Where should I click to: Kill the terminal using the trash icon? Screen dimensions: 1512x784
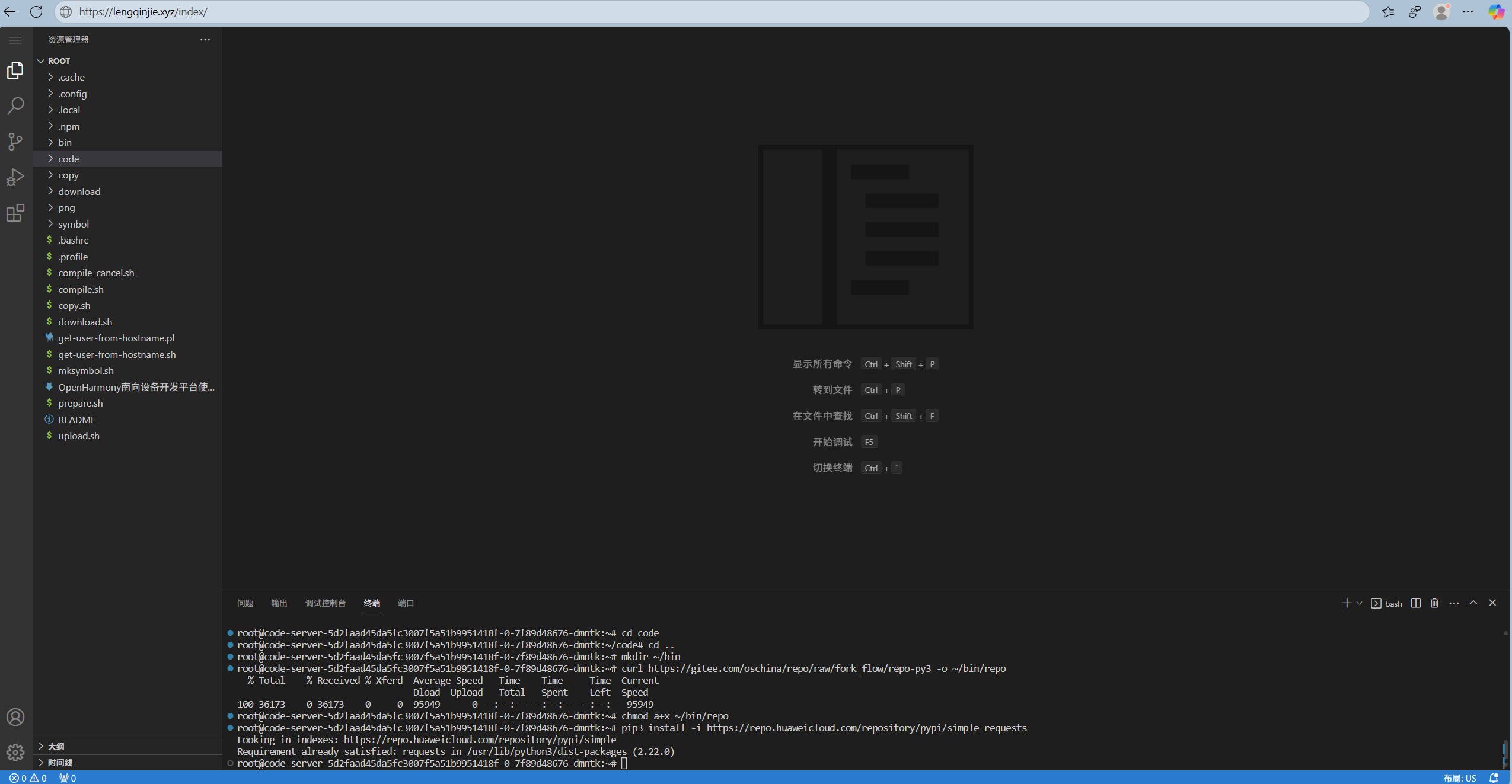point(1434,603)
